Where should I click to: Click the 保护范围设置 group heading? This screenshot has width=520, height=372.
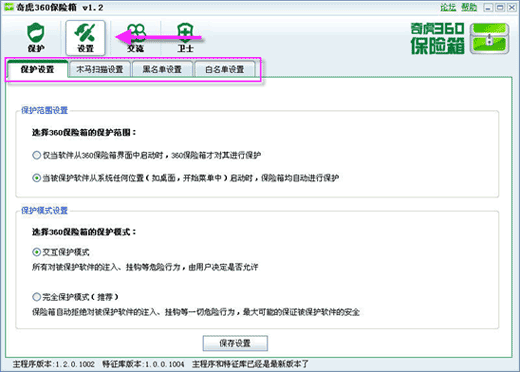click(44, 110)
